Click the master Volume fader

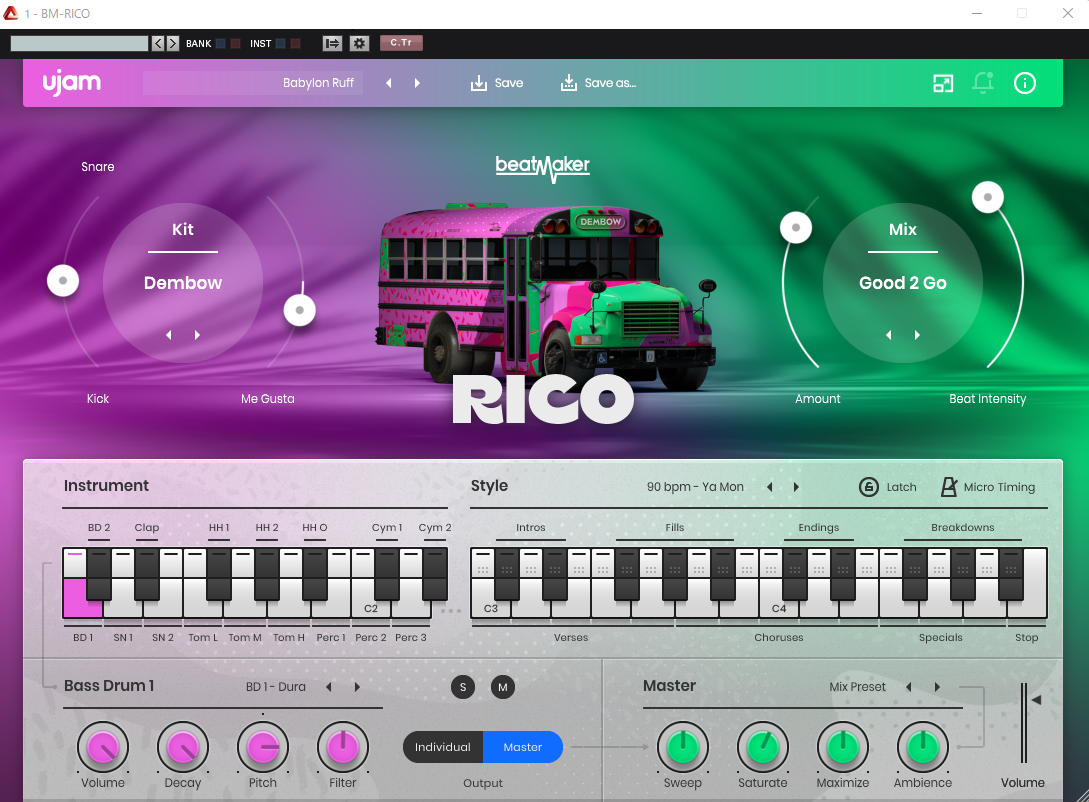click(x=1024, y=724)
